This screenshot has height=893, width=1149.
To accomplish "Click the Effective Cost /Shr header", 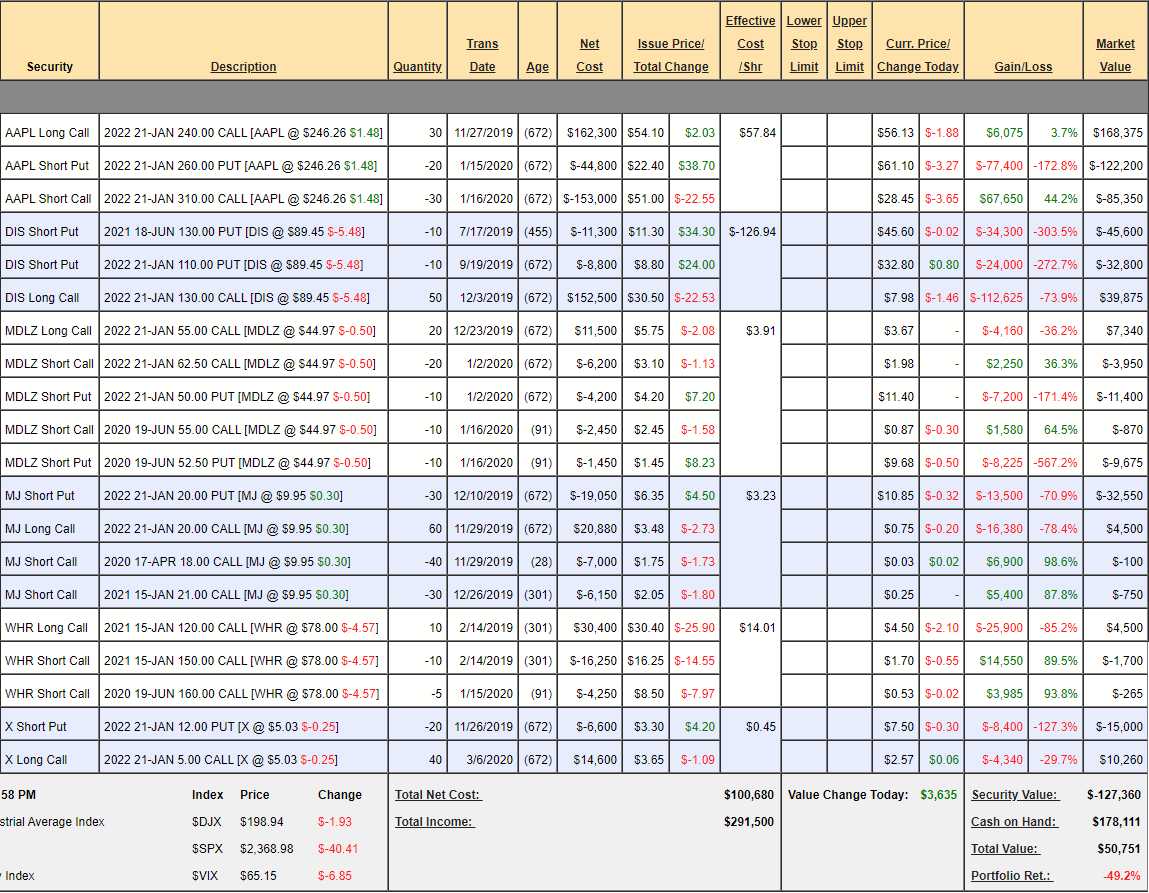I will pos(750,44).
